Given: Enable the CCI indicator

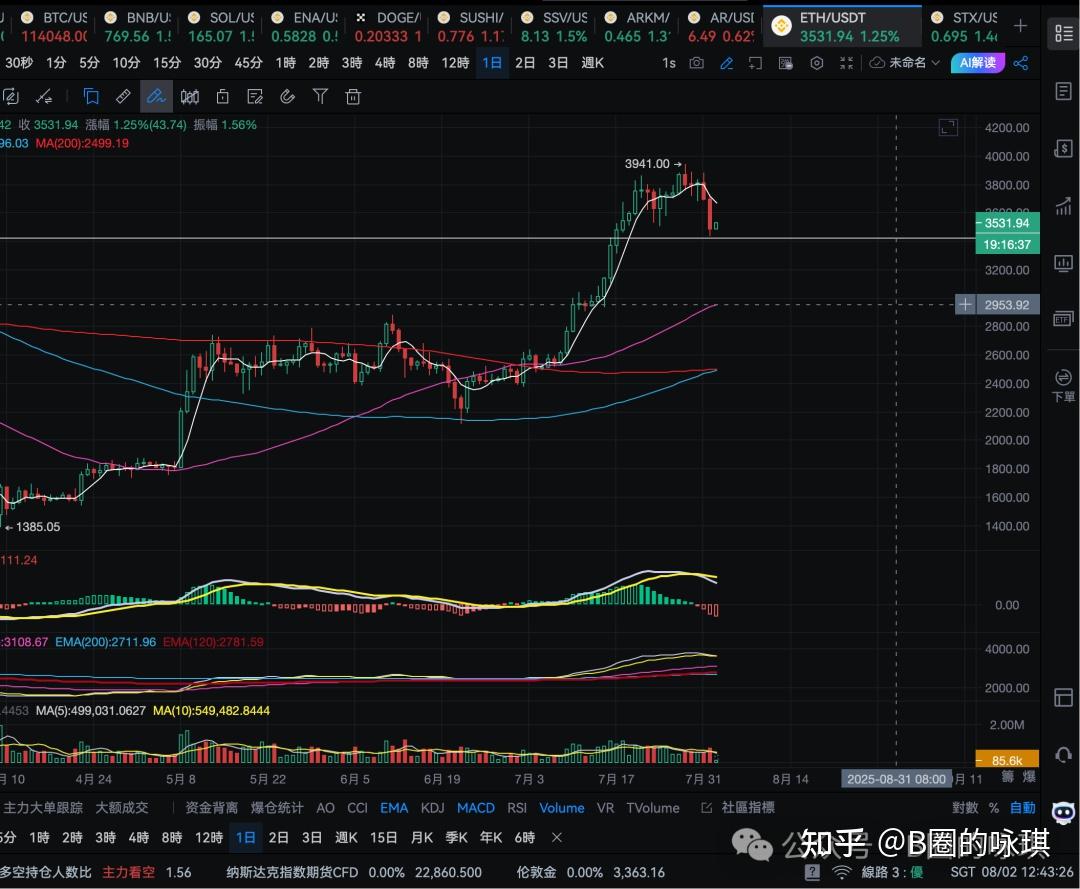Looking at the screenshot, I should [357, 808].
